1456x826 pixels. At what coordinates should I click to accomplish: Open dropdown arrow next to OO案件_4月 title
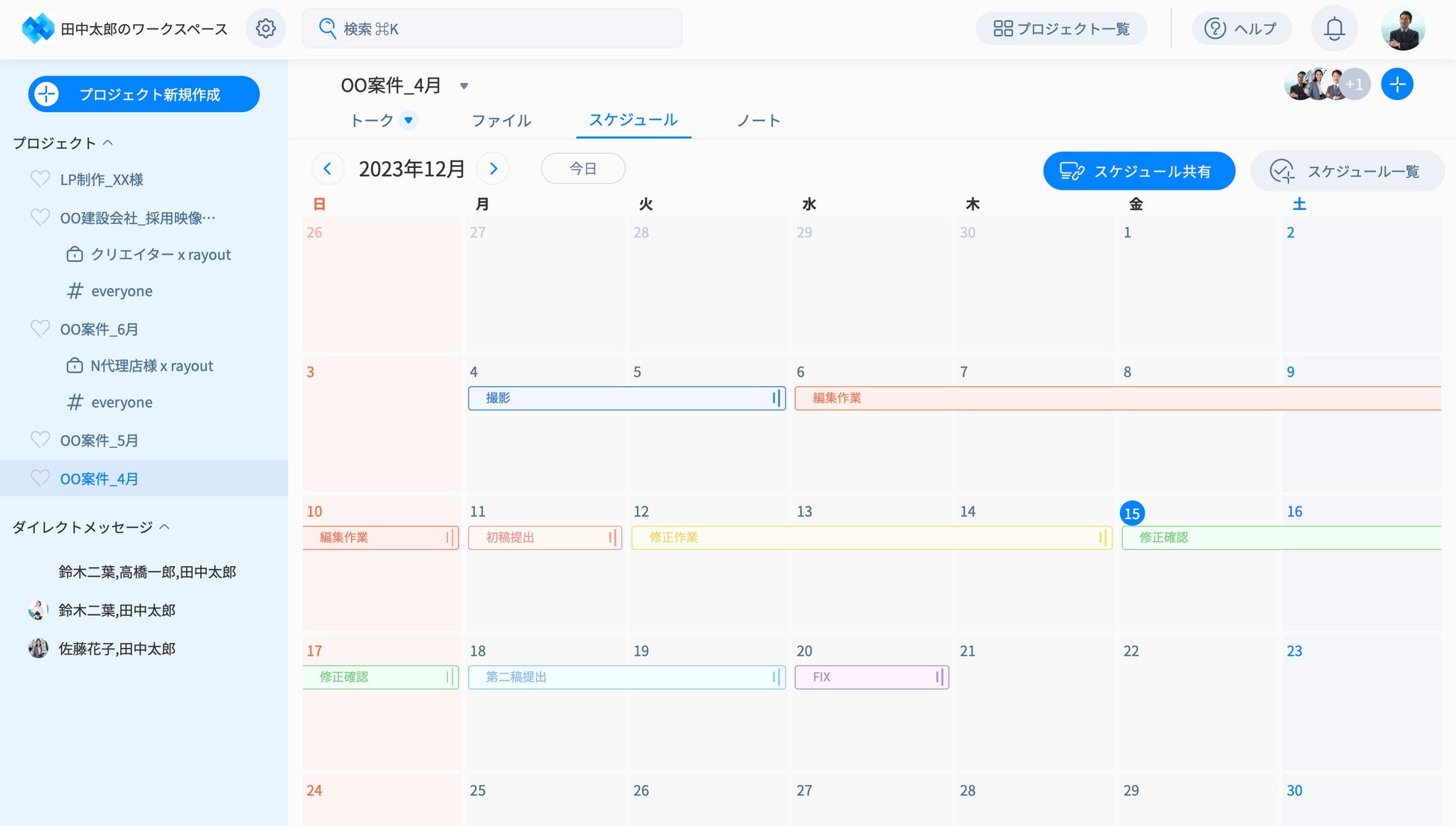(x=464, y=86)
